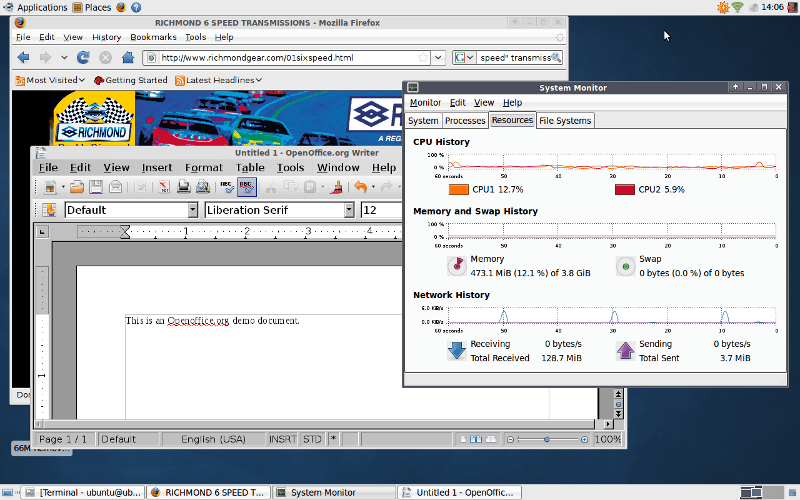The width and height of the screenshot is (800, 500).
Task: Switch to the System tab
Action: [x=423, y=121]
